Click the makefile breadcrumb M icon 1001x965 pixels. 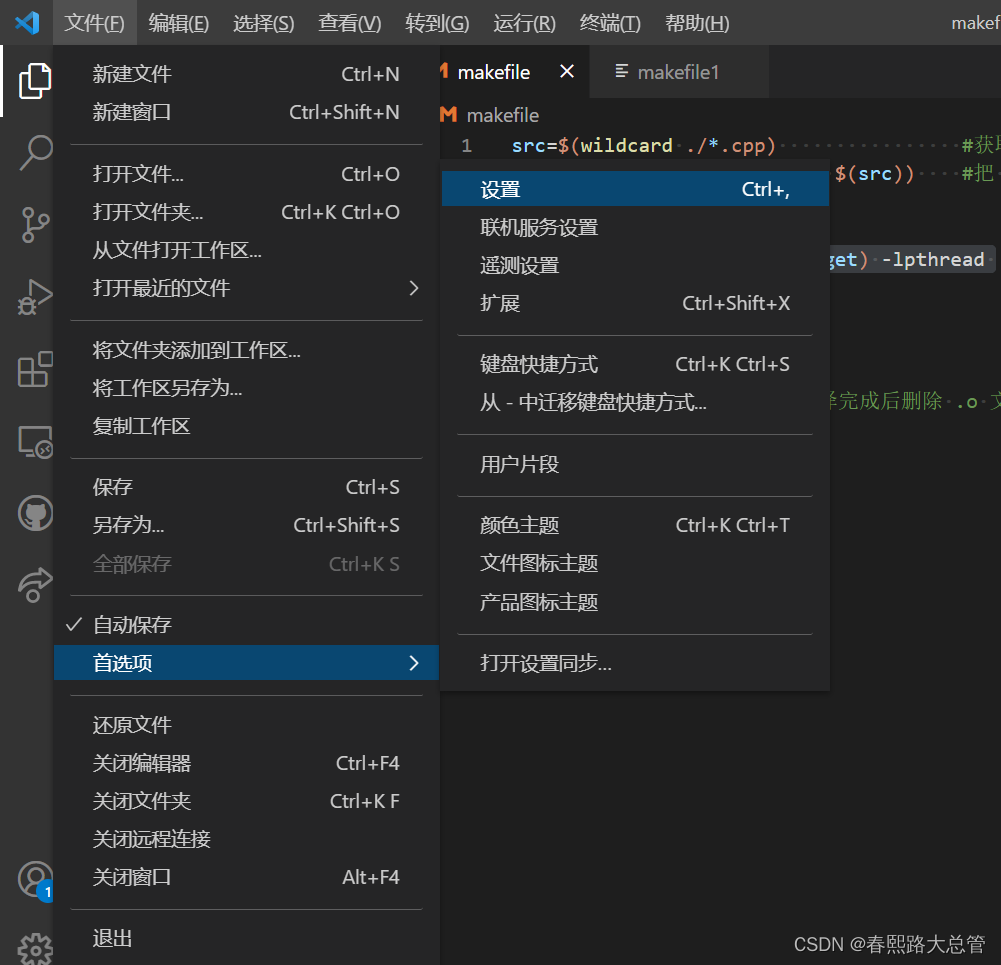tap(448, 115)
